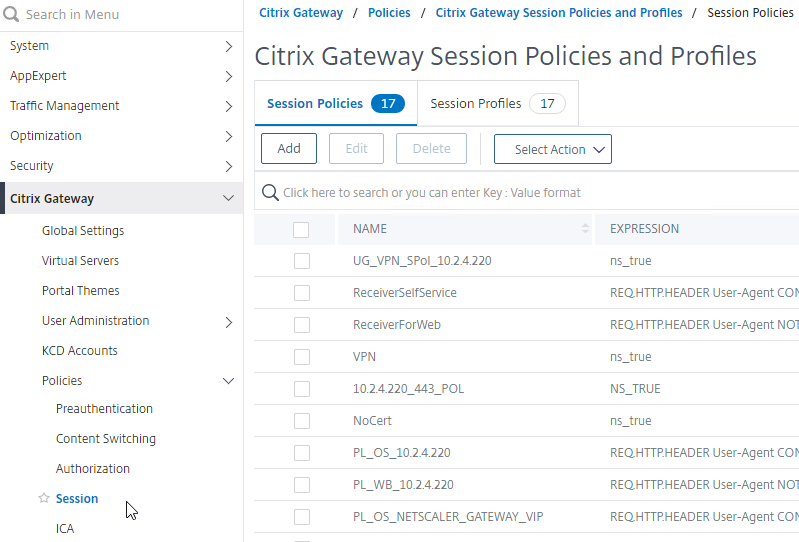The width and height of the screenshot is (799, 542).
Task: Click the NAME column sort arrows
Action: coord(585,229)
